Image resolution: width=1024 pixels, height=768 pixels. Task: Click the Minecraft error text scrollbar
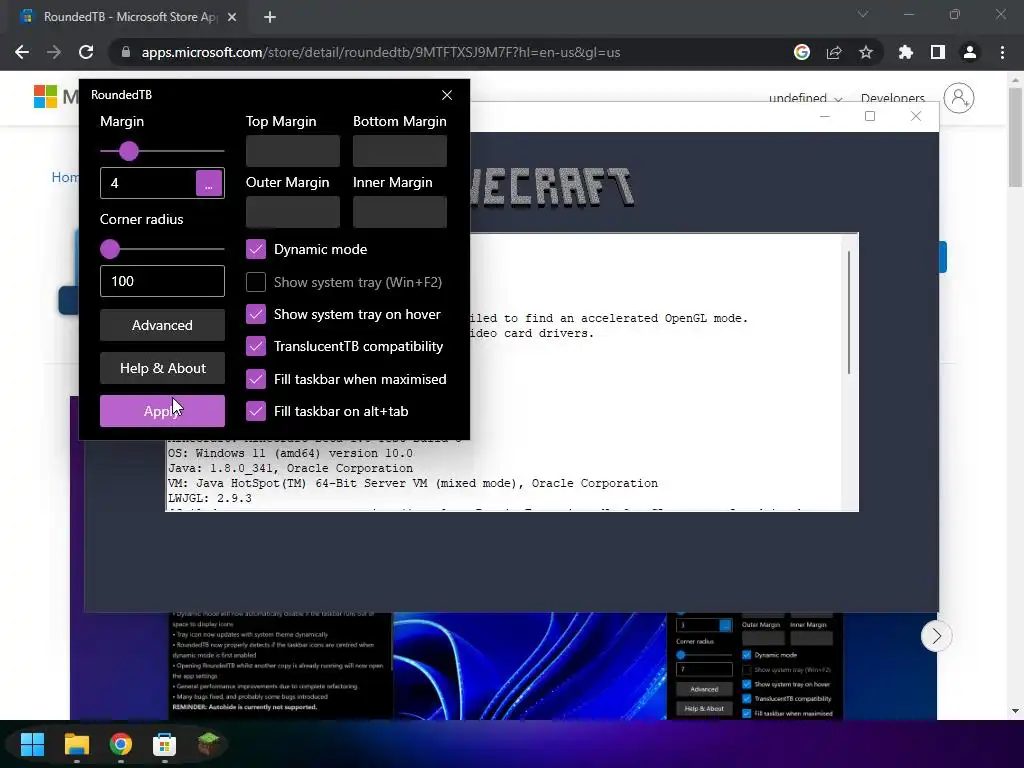tap(849, 312)
